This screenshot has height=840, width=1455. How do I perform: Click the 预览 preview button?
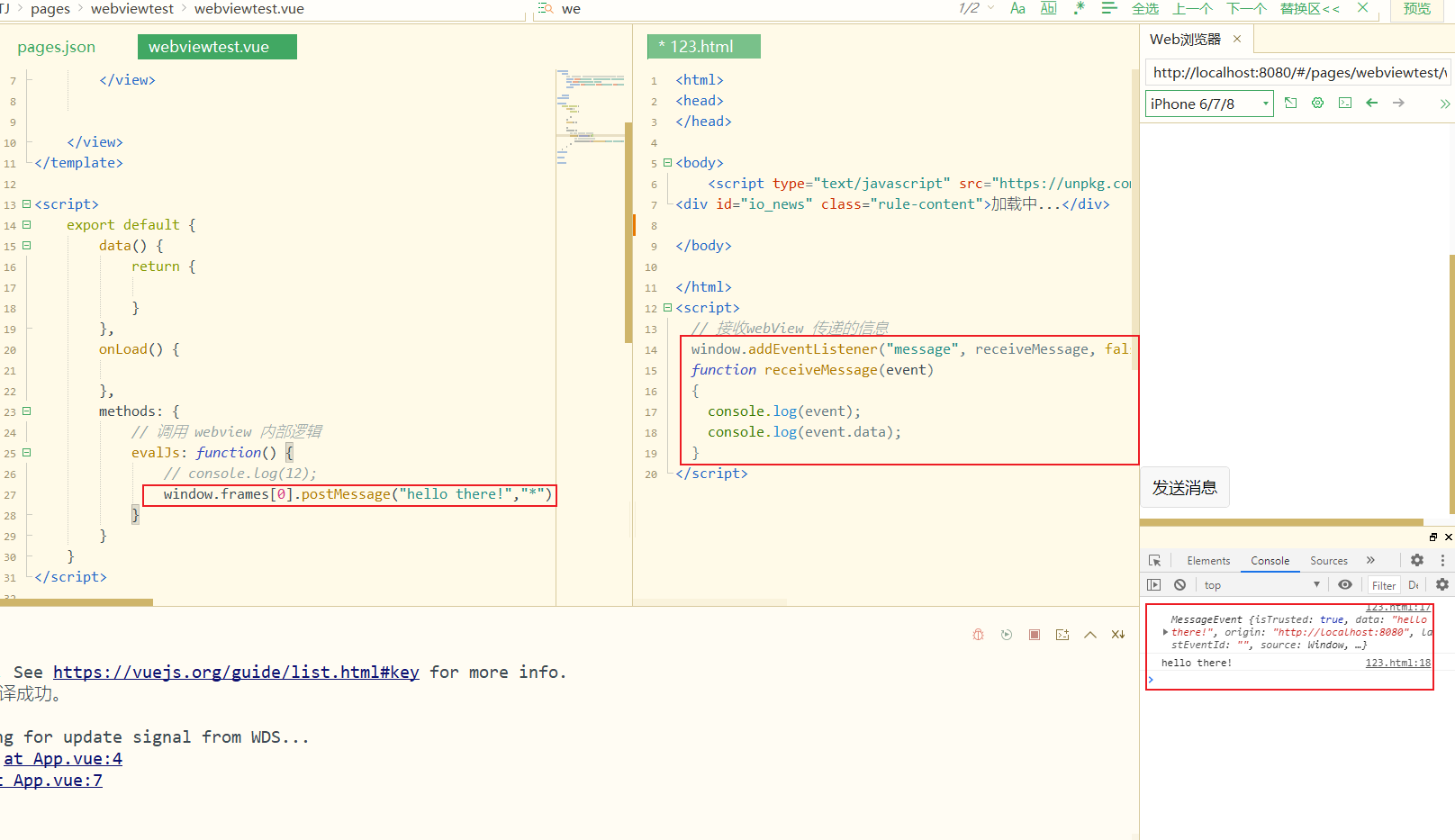[x=1417, y=8]
